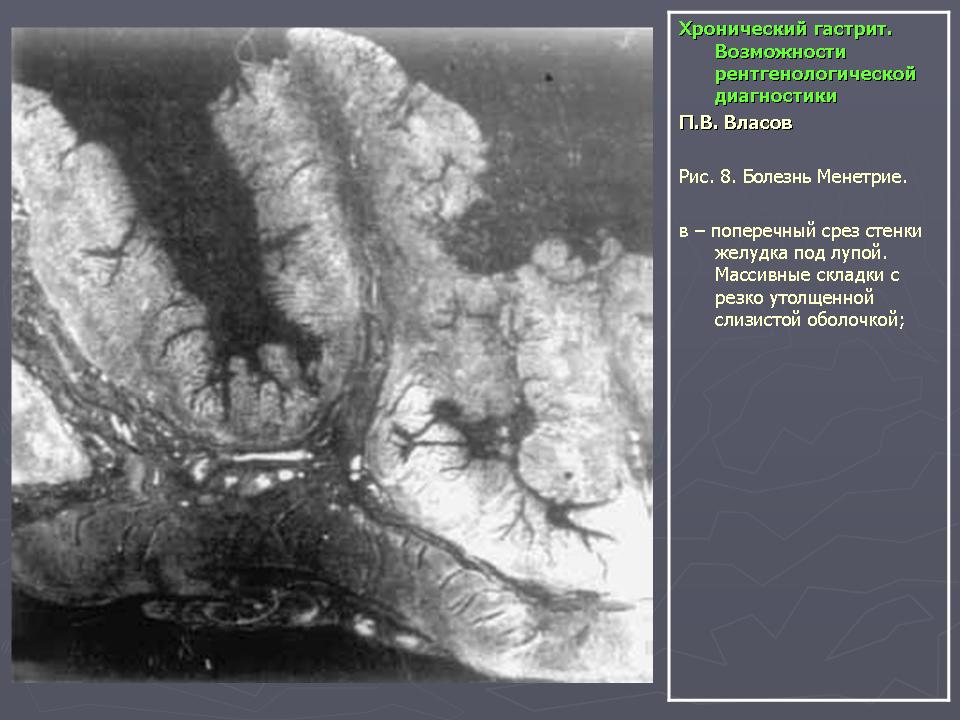Click the word "Менетрие" in the caption
Viewport: 960px width, 720px height.
pyautogui.click(x=861, y=177)
